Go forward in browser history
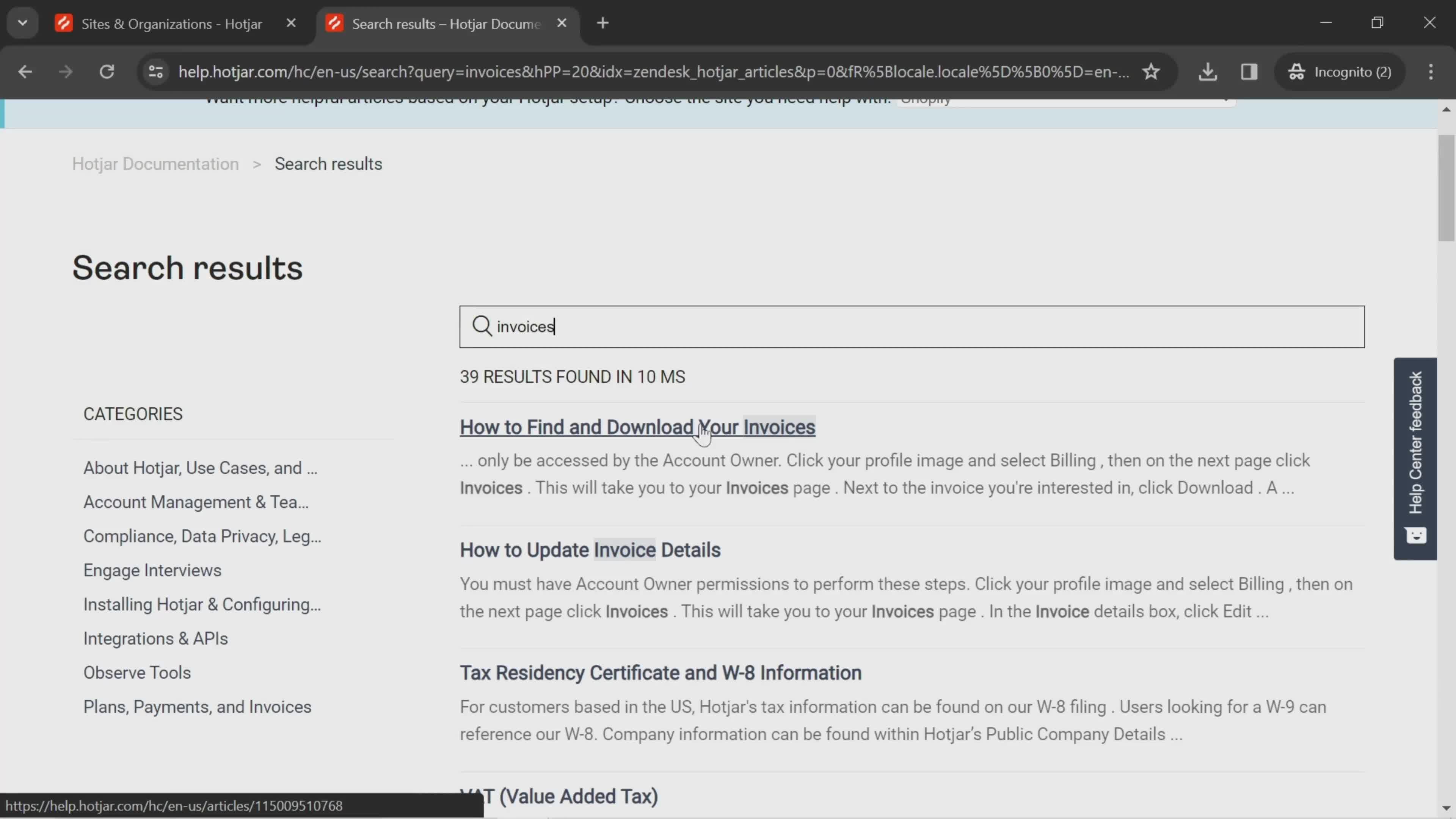1456x819 pixels. pyautogui.click(x=66, y=72)
